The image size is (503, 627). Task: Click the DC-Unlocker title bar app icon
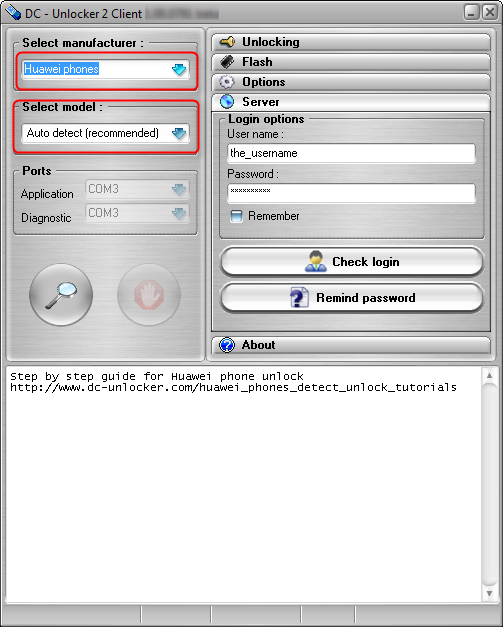point(12,12)
